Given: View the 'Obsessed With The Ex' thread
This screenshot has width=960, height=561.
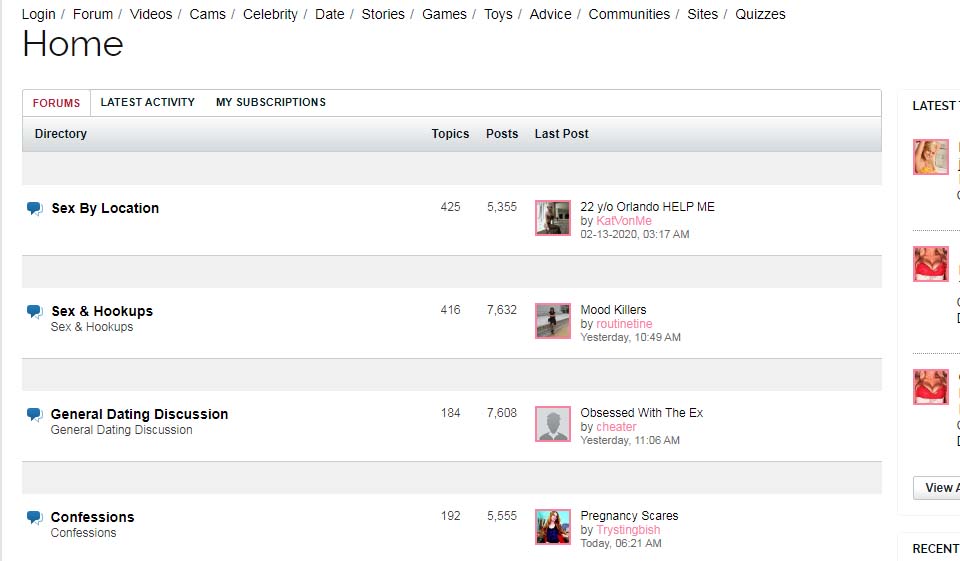Looking at the screenshot, I should coord(641,413).
